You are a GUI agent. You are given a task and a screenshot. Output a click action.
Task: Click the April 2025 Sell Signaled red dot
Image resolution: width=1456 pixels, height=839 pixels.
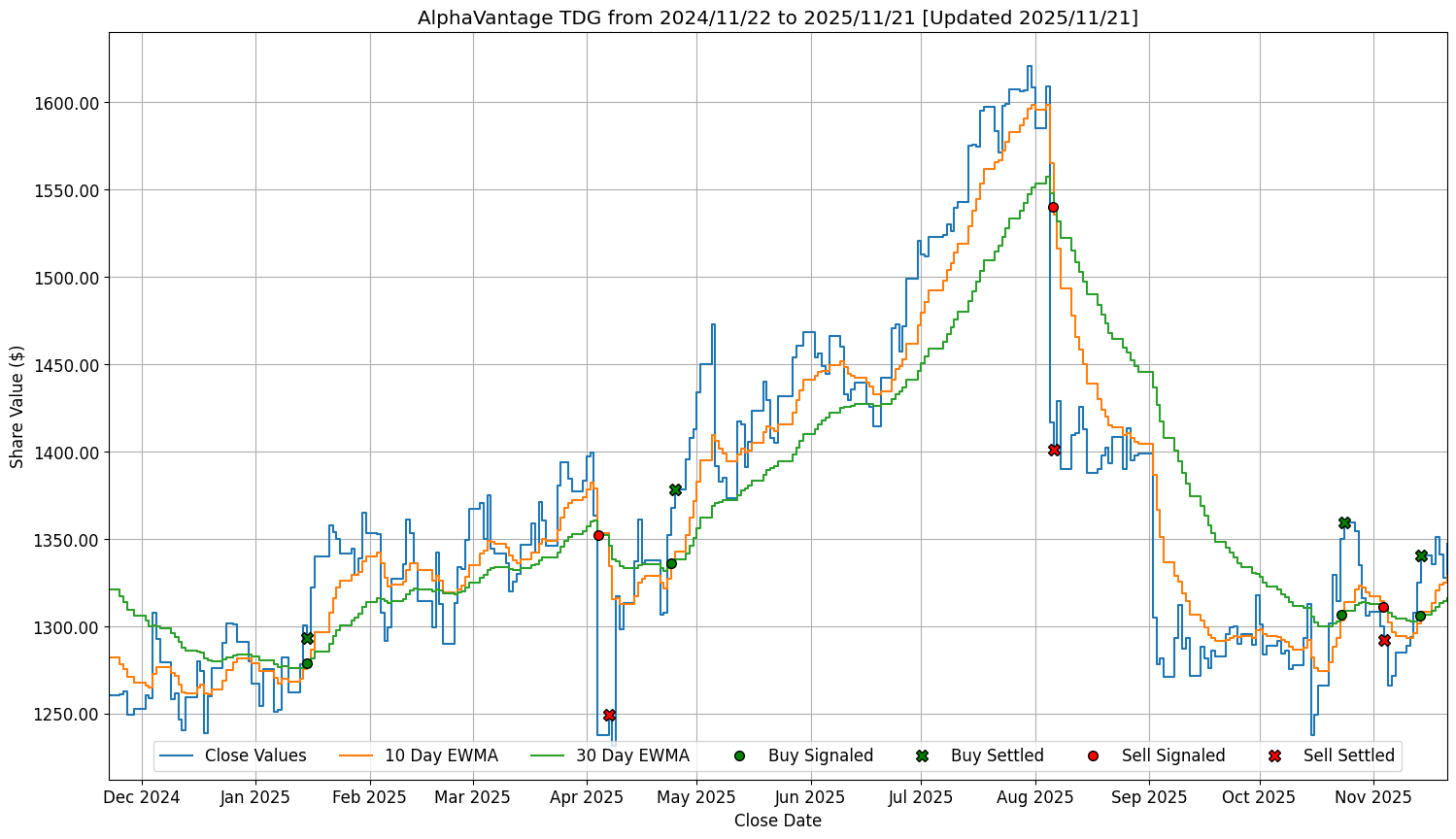[598, 535]
